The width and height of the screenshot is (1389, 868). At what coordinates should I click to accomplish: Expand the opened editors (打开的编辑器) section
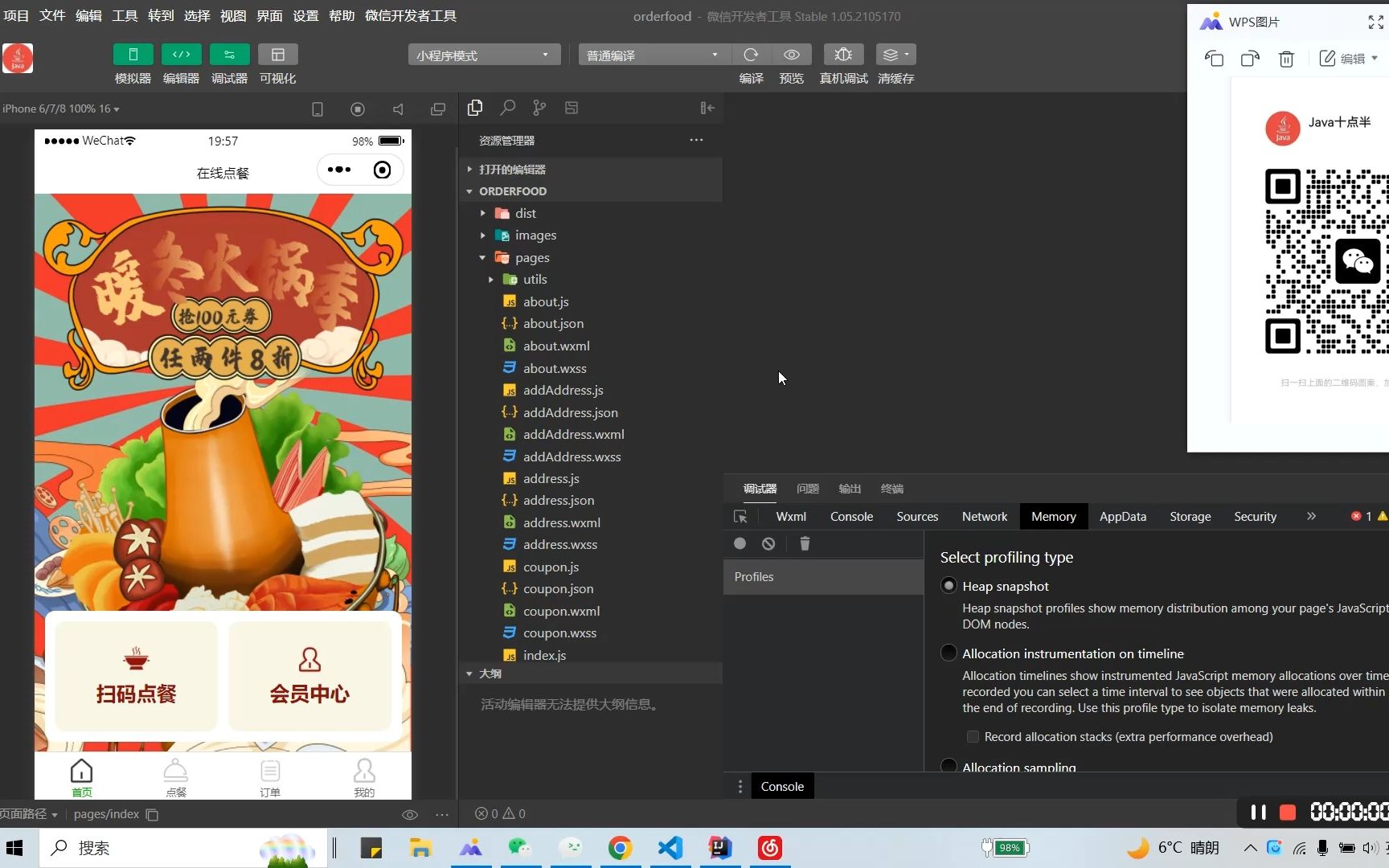pos(590,169)
